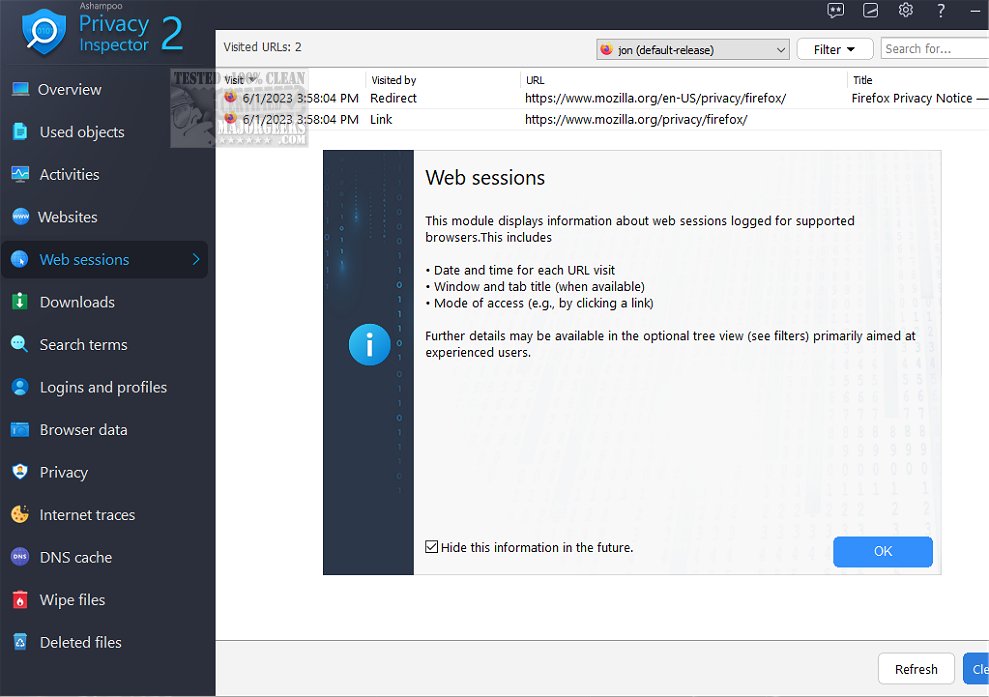Minimize the Privacy Inspector window
Screen dimensions: 989x697
point(975,10)
